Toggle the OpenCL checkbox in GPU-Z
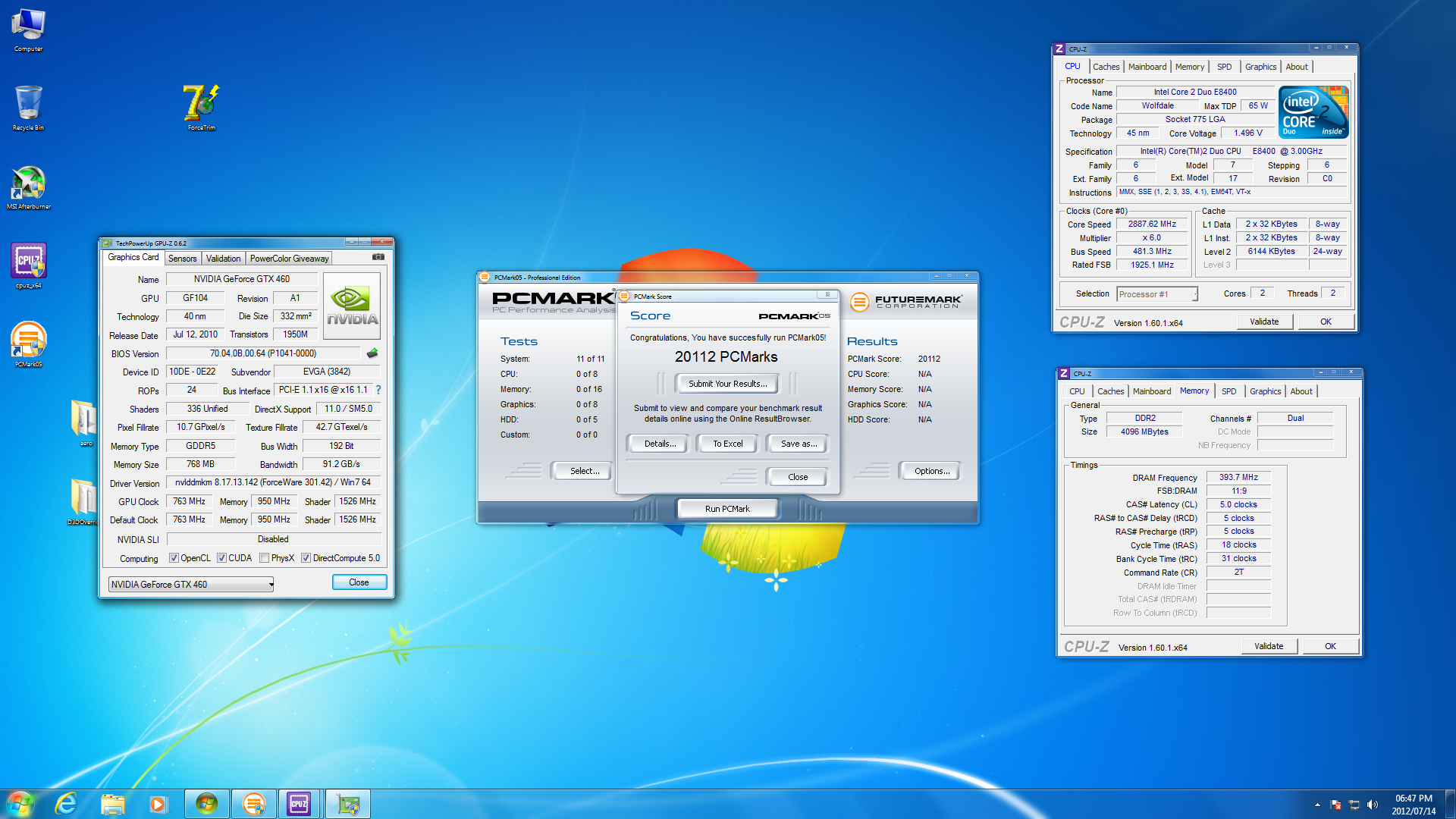Viewport: 1456px width, 819px height. pos(174,558)
